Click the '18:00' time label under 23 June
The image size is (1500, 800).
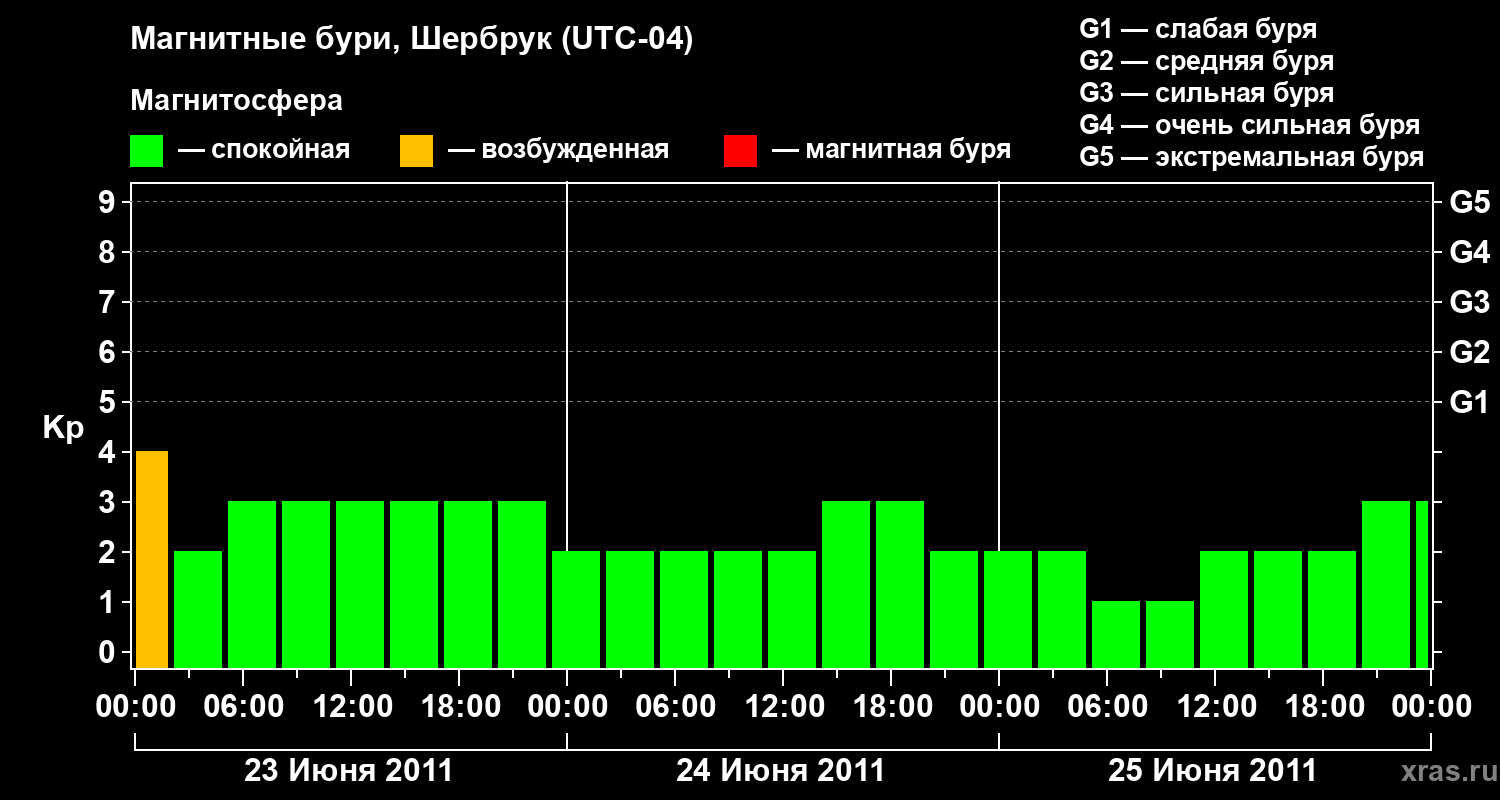(459, 706)
